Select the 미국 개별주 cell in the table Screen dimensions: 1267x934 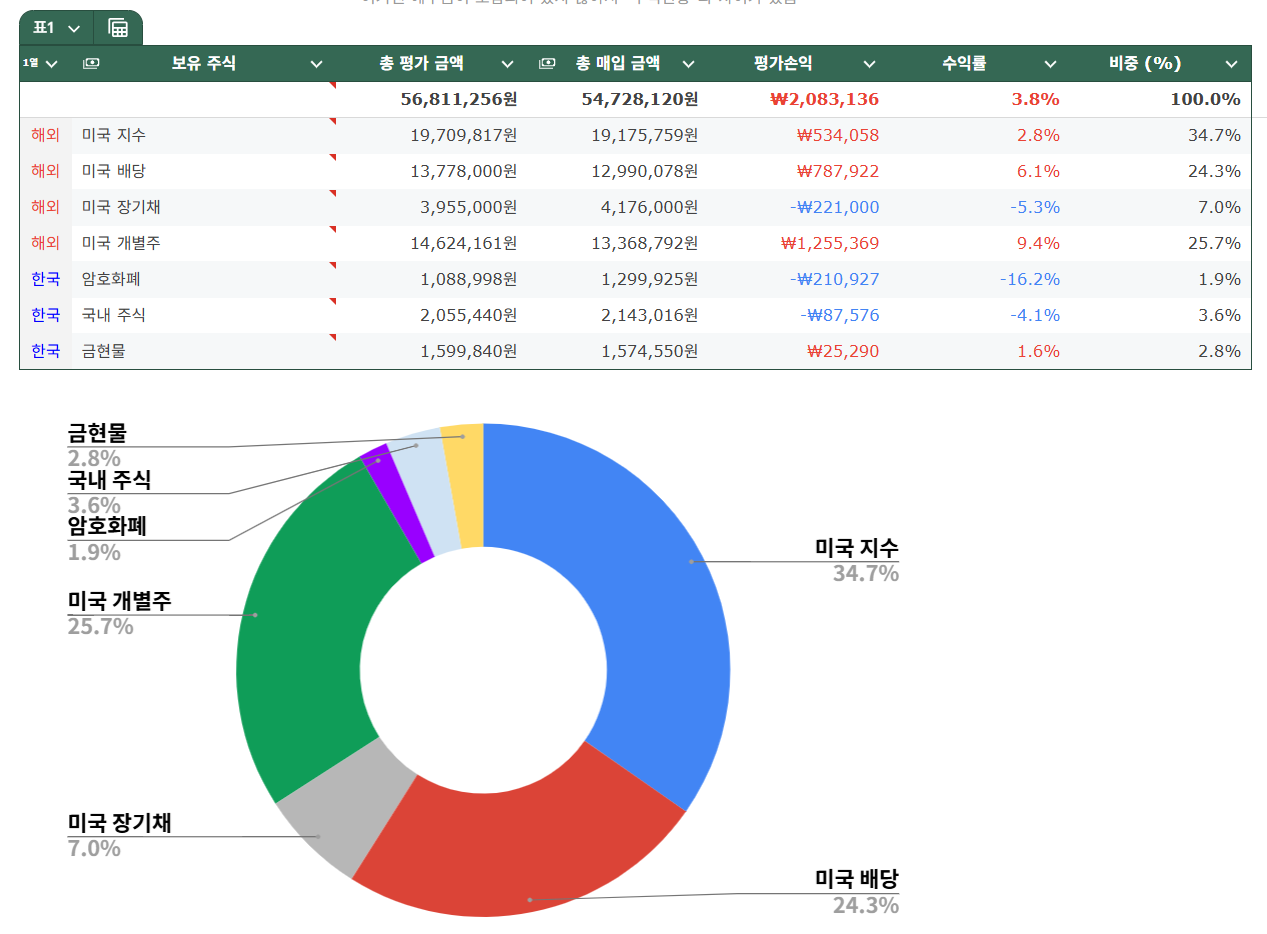click(x=204, y=243)
